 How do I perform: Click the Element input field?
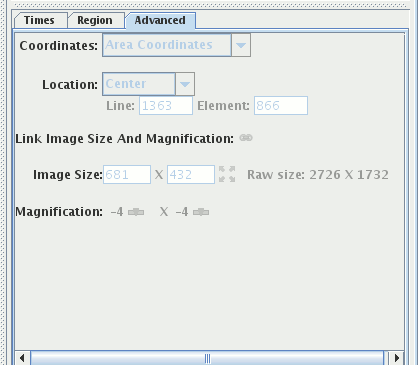pos(281,106)
